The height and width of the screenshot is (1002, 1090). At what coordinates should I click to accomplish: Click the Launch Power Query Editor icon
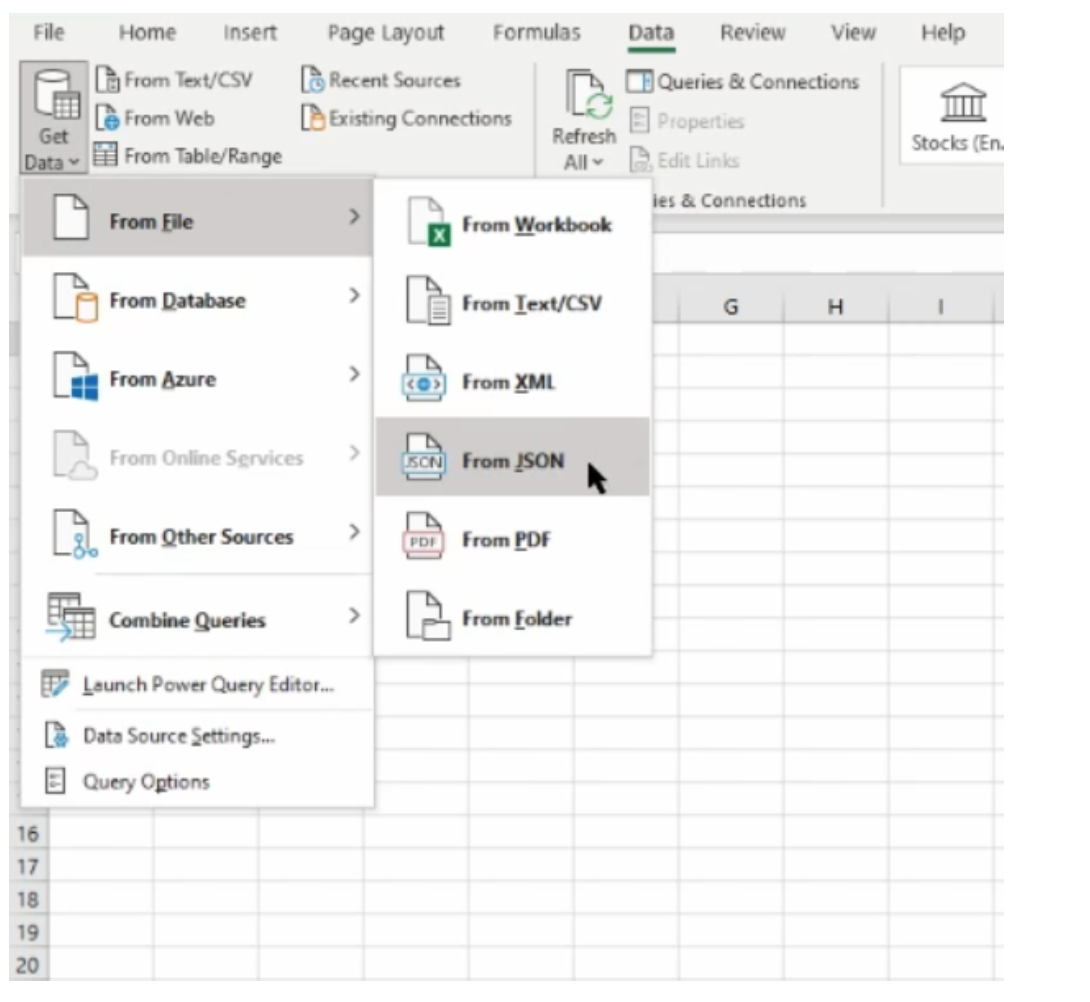(x=55, y=684)
